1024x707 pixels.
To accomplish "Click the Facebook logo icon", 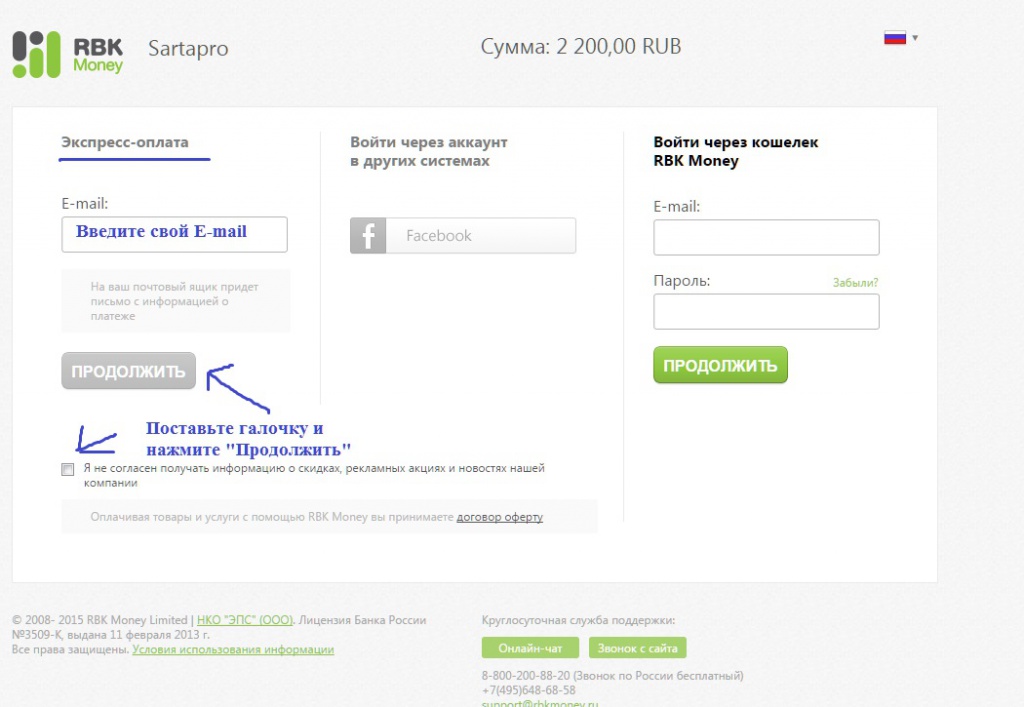I will point(368,236).
